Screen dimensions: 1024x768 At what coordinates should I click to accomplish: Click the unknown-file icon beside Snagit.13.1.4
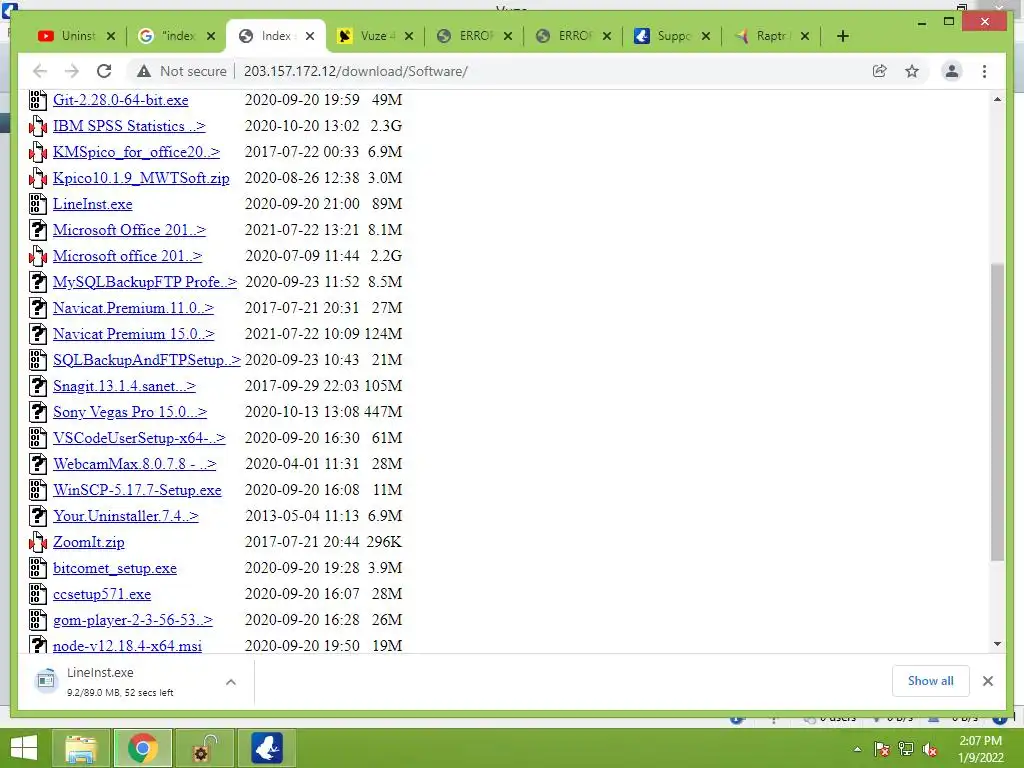(38, 386)
